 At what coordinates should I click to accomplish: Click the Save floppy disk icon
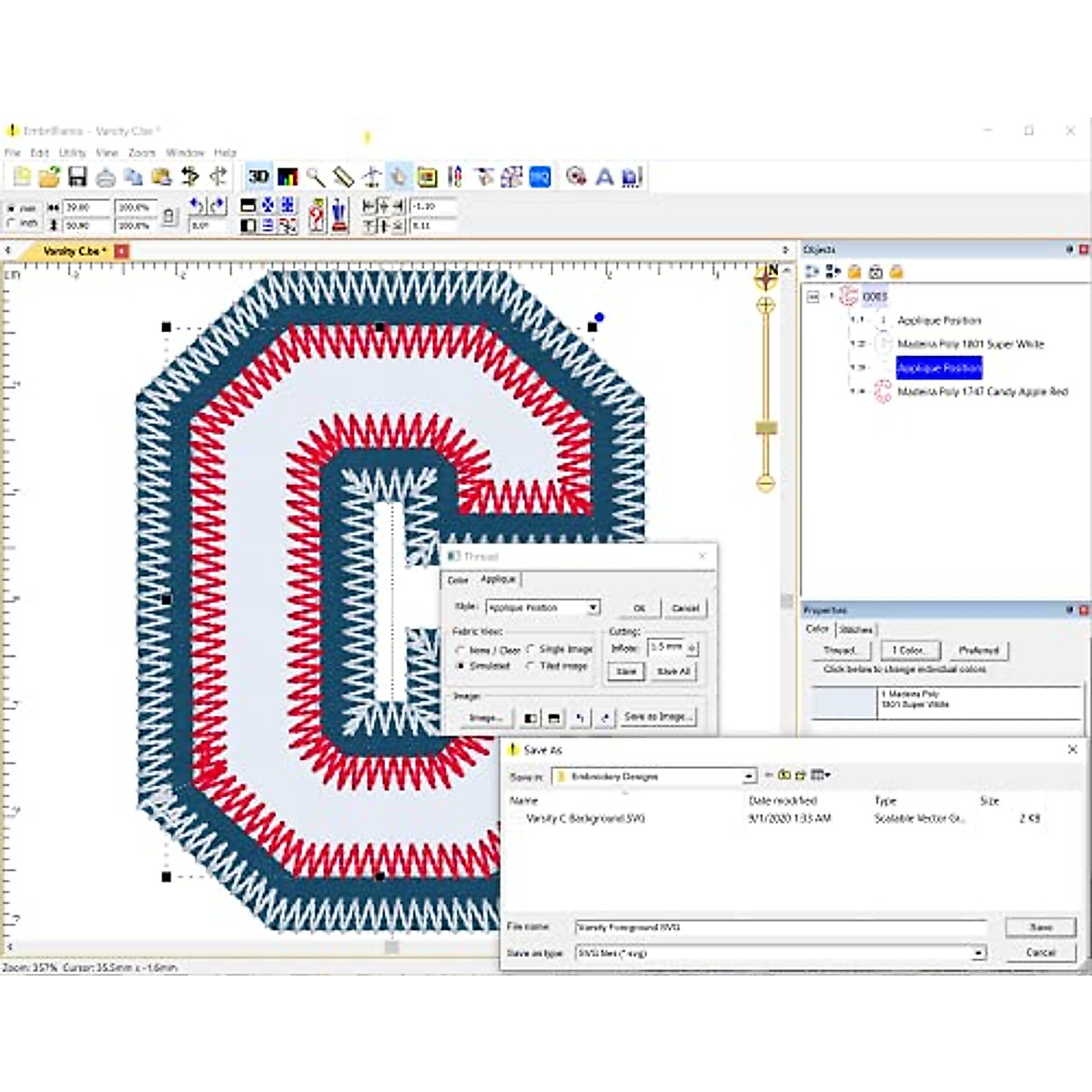[x=77, y=177]
